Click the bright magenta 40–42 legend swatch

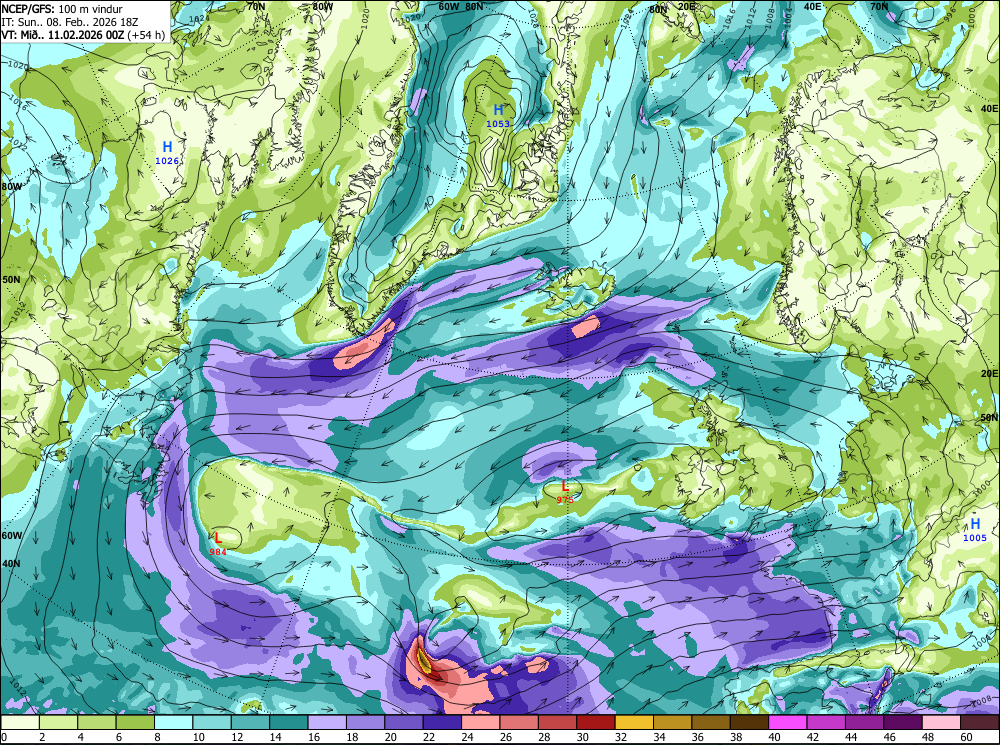click(x=787, y=722)
